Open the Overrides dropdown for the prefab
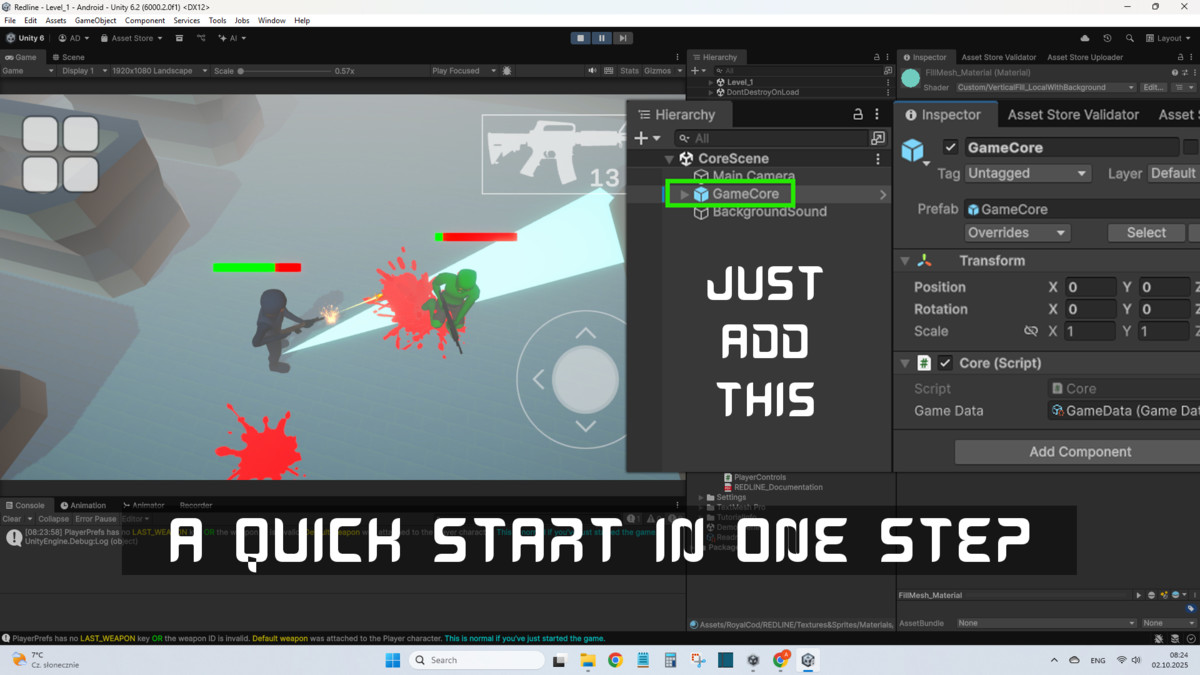Viewport: 1200px width, 675px height. coord(1016,232)
